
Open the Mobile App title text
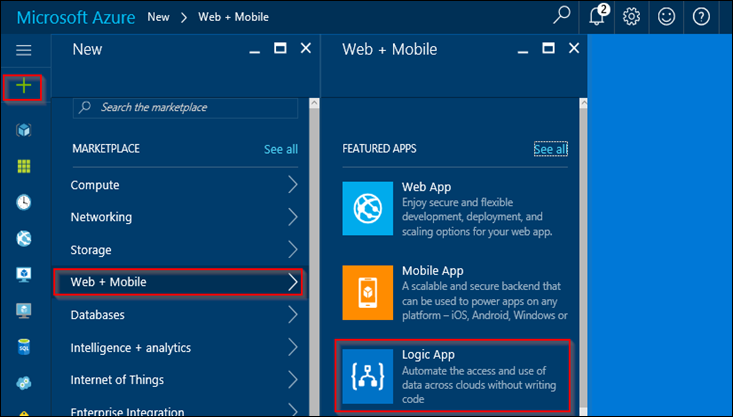pos(432,271)
